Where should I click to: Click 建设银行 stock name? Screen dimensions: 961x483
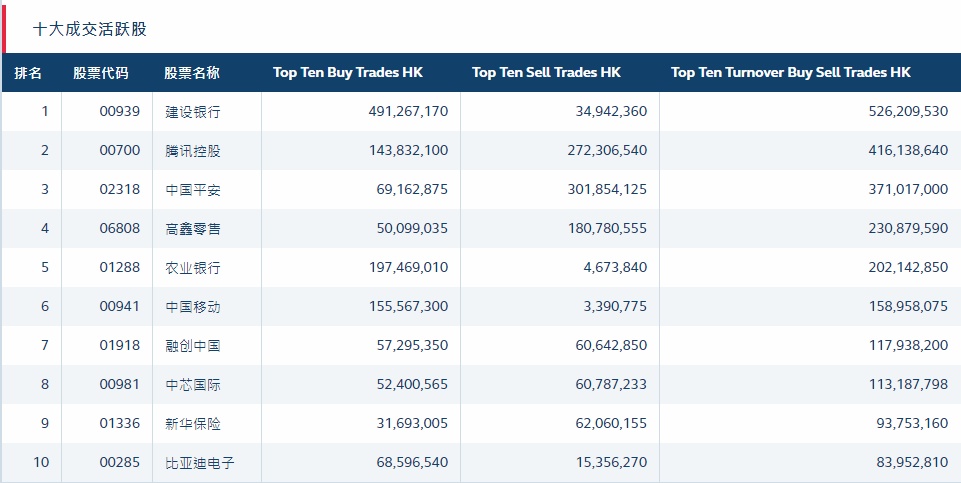(193, 112)
